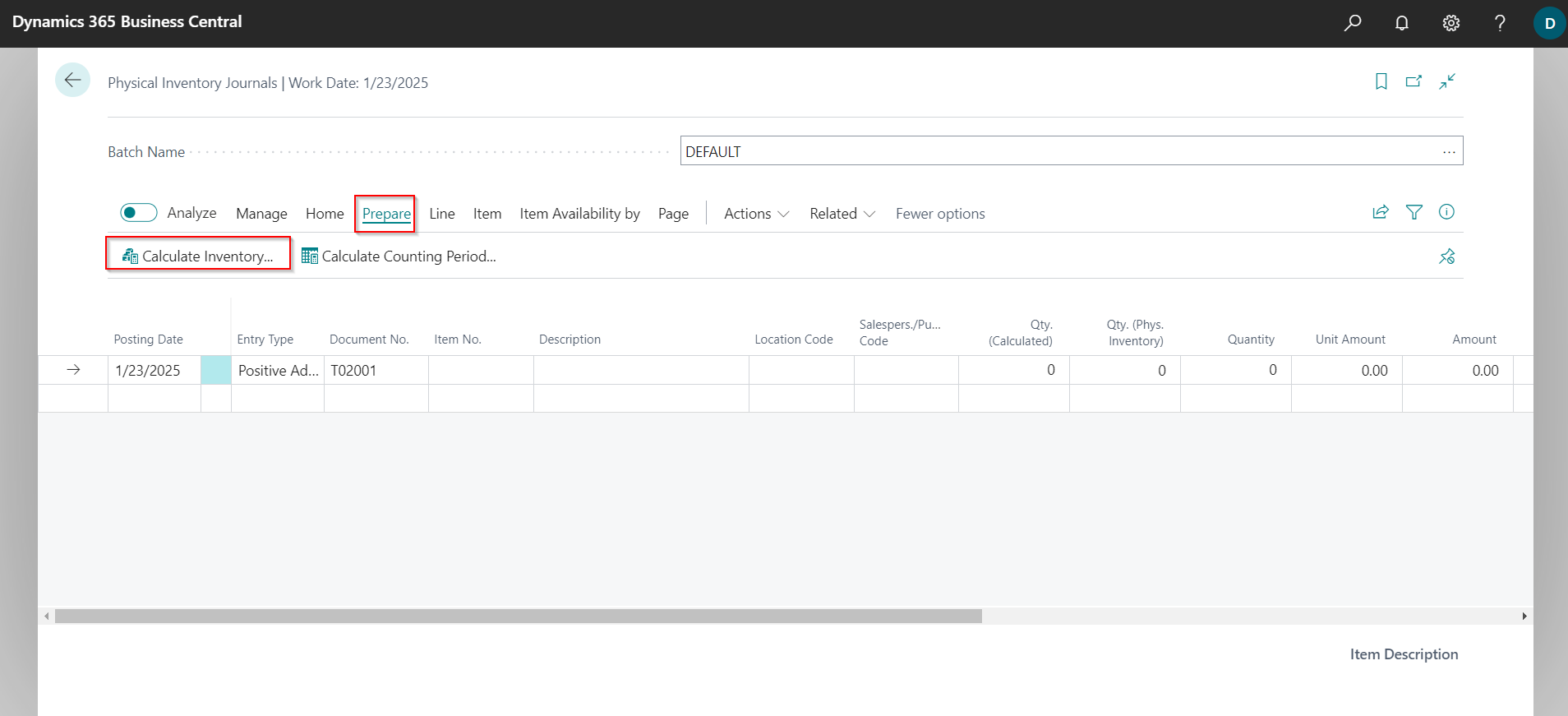Click Document No. column header
This screenshot has width=1568, height=716.
369,340
